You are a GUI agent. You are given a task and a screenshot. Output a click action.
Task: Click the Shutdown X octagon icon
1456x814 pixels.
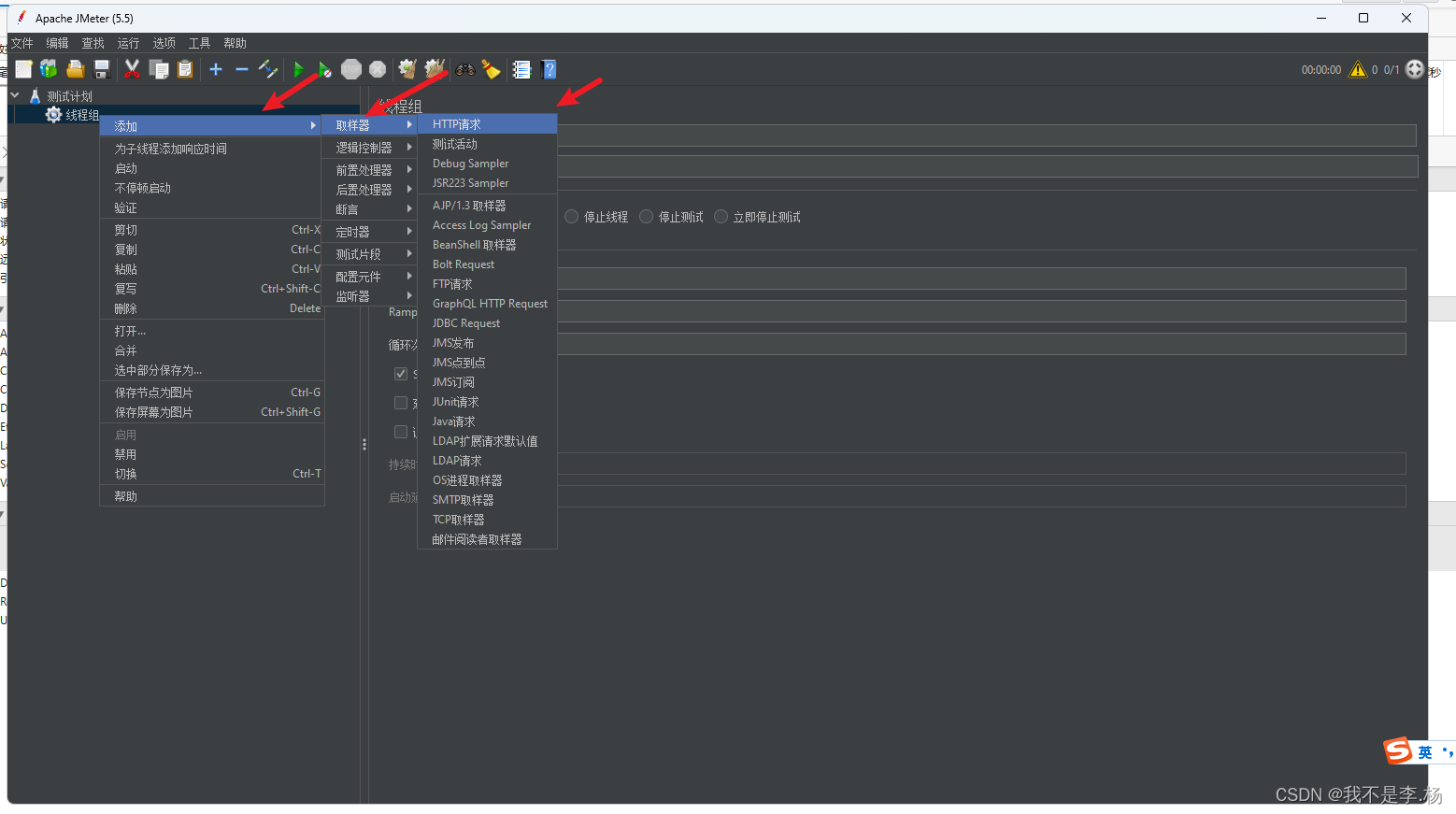[378, 69]
